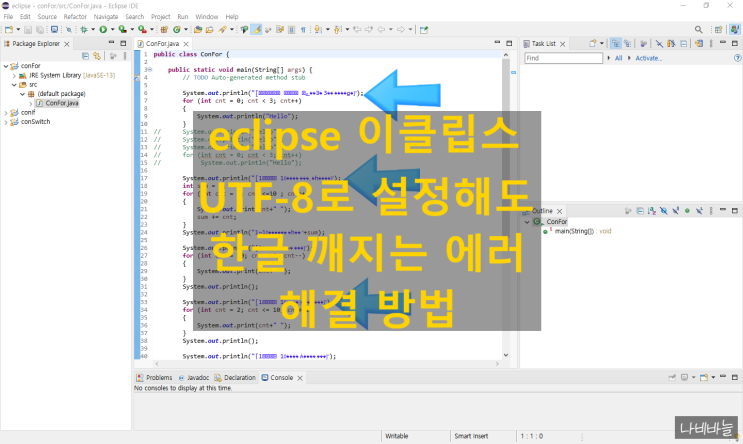
Task: Expand the conSwitch project
Action: [6, 122]
